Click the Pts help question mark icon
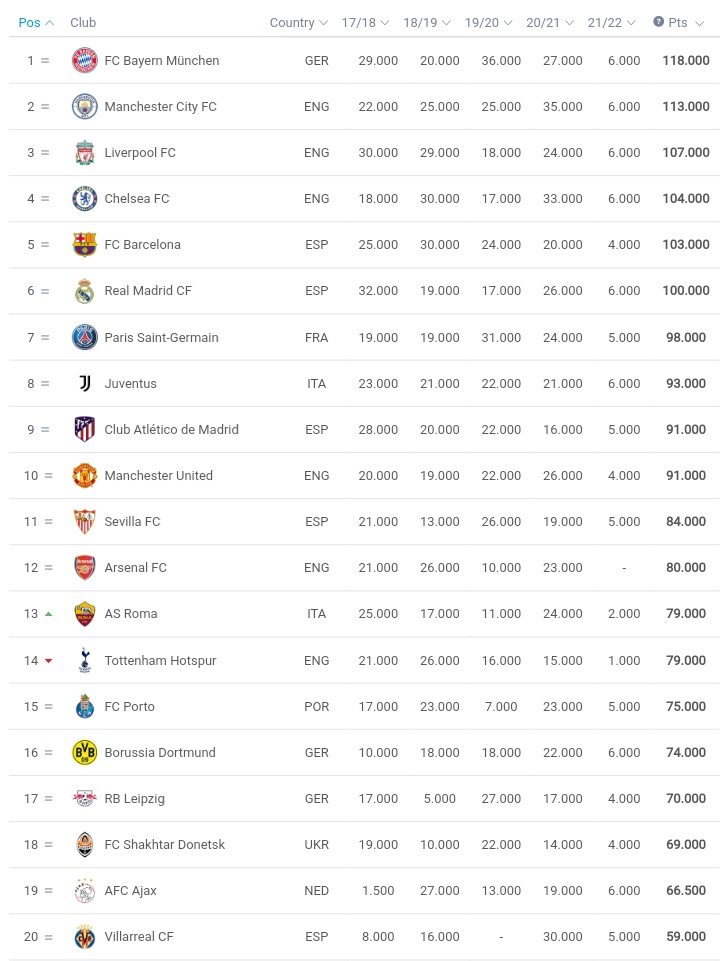This screenshot has width=720, height=961. click(658, 22)
